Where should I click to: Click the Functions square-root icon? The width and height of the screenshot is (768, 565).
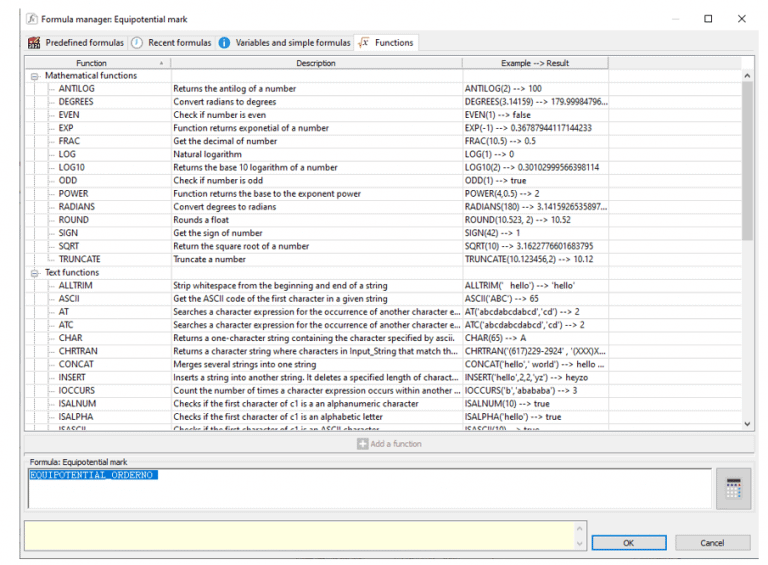click(363, 43)
